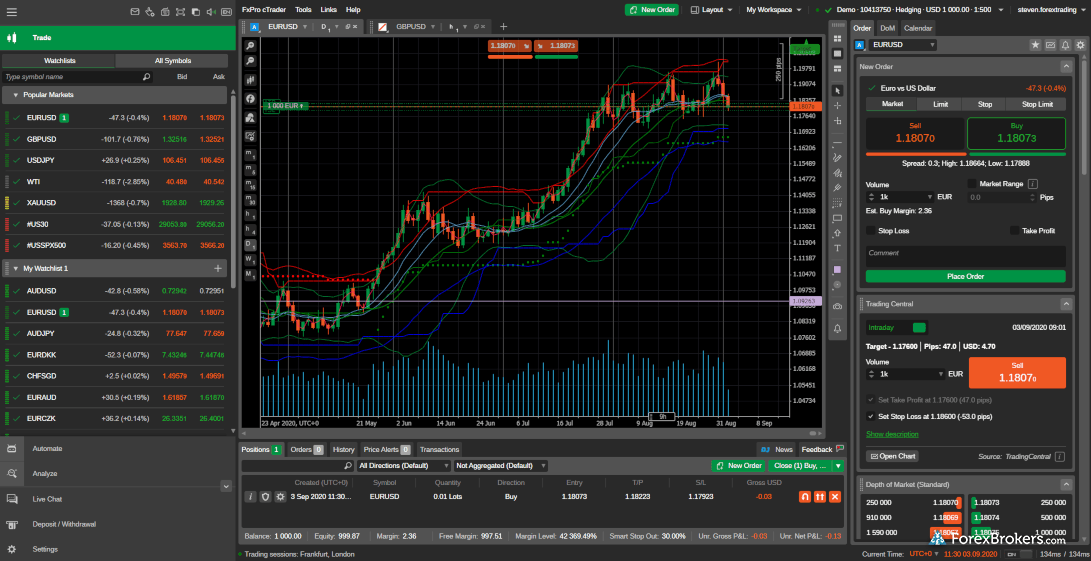Select the text drawing tool
Screen dimensions: 1091x561
(x=837, y=248)
